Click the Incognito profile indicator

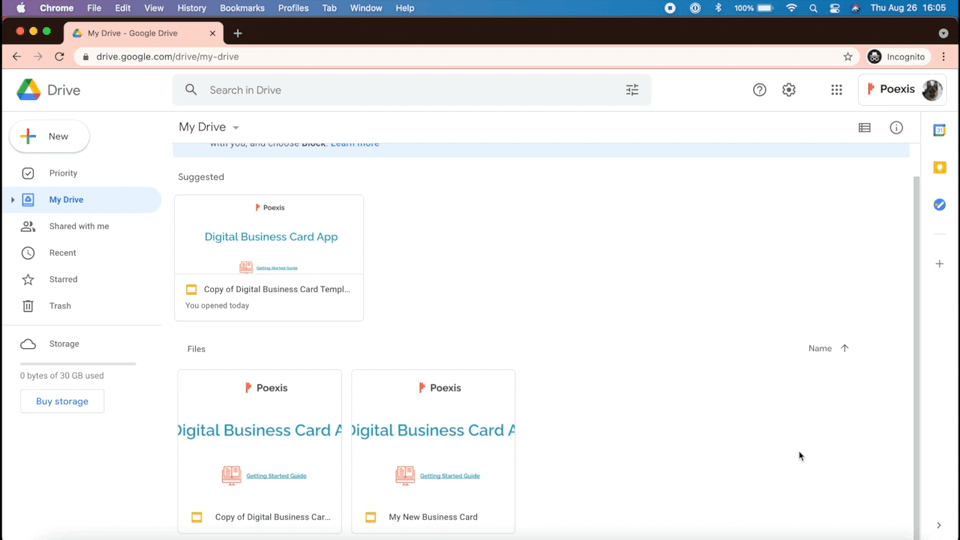tap(897, 56)
